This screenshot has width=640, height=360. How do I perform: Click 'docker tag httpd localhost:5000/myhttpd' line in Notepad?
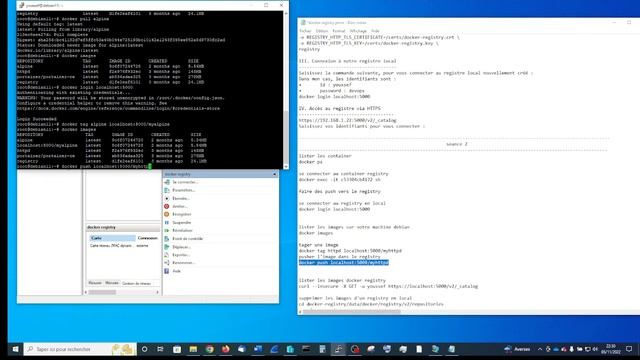point(350,251)
